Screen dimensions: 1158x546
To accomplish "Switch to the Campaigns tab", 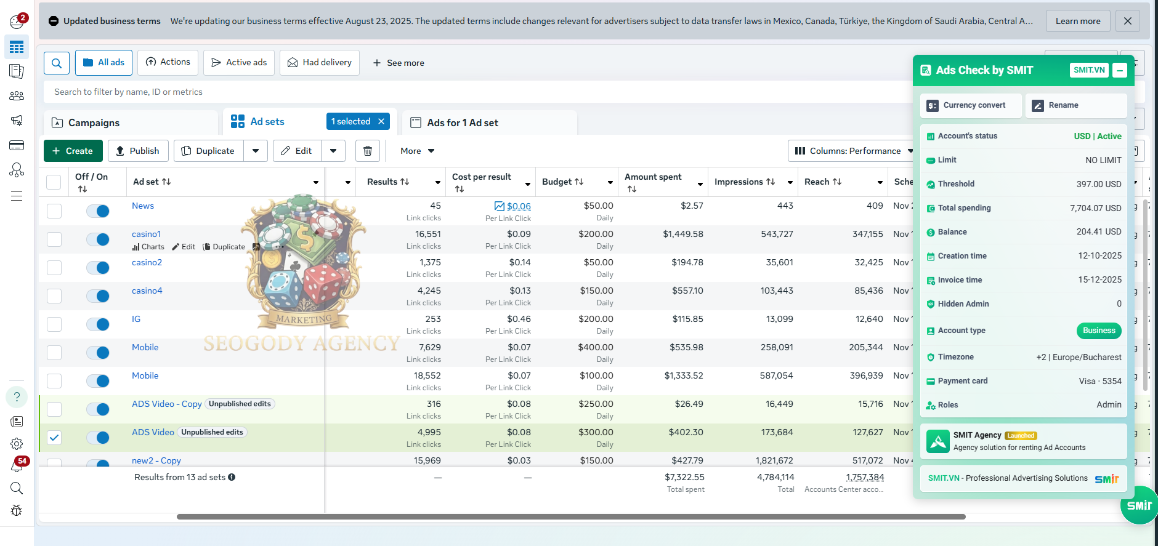I will (x=131, y=123).
